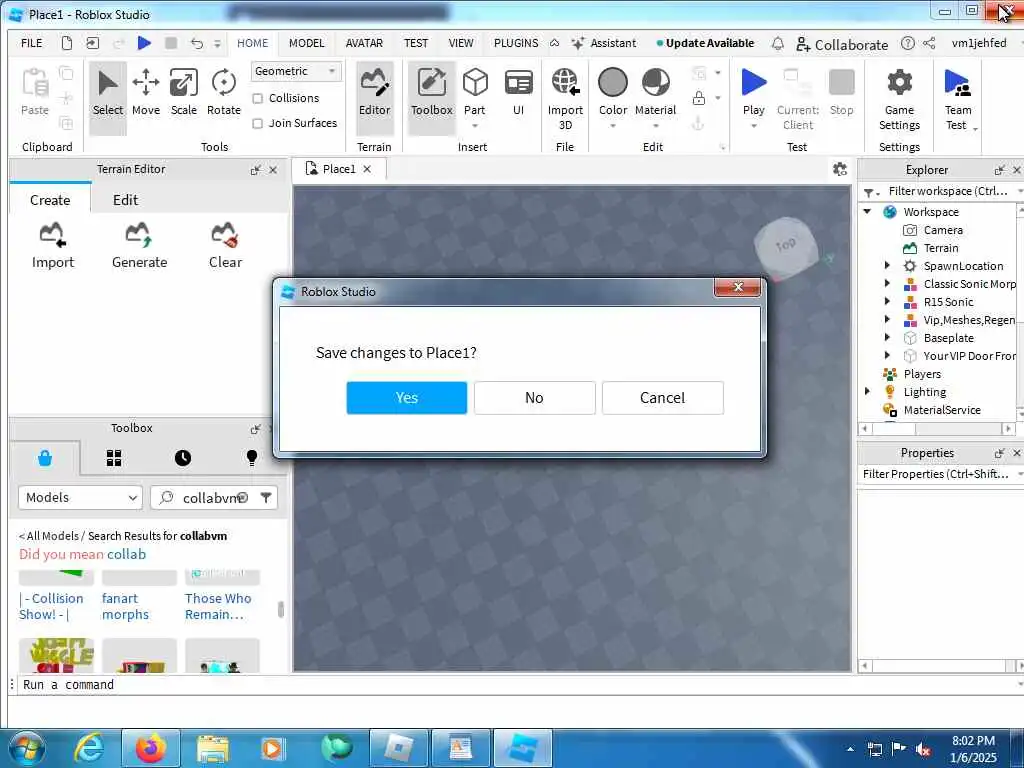
Task: Click the help question mark icon
Action: [908, 43]
